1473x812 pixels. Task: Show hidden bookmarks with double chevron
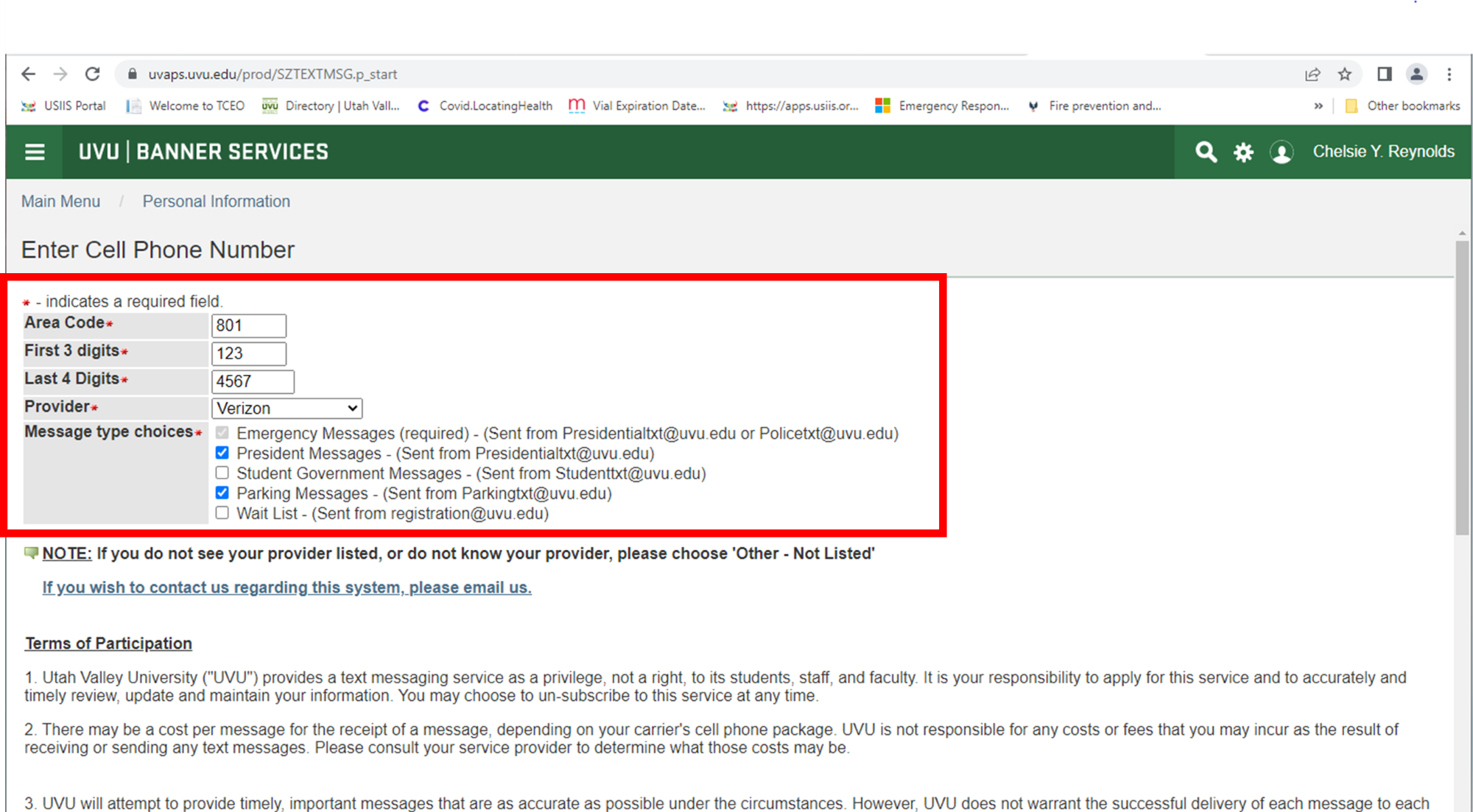[1318, 106]
